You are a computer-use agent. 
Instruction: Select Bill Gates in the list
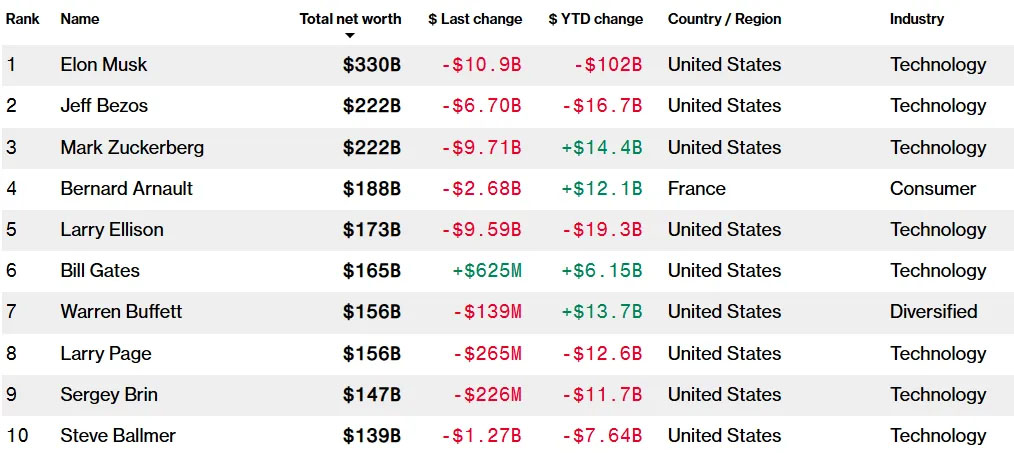coord(100,271)
